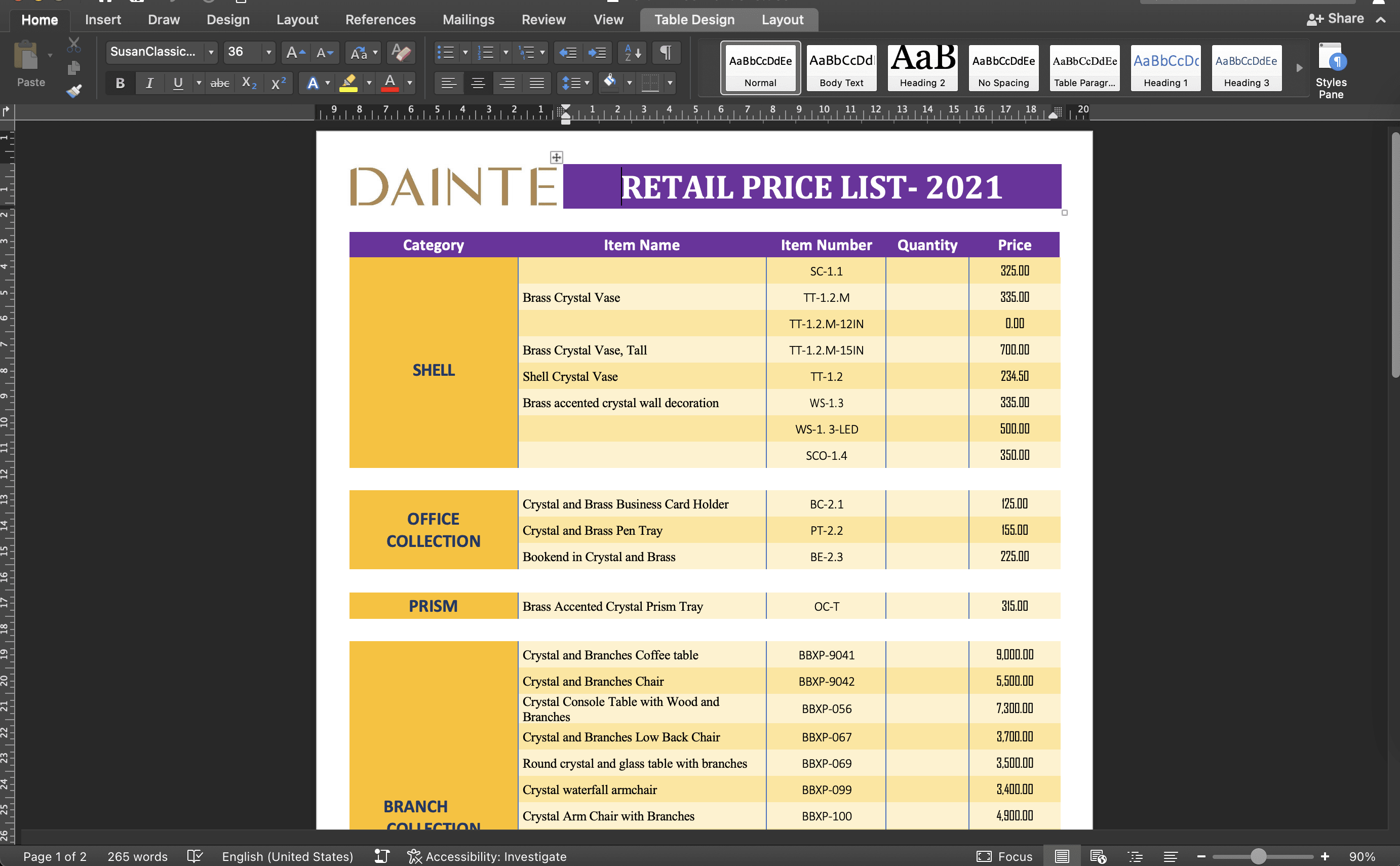
Task: Increase indent of paragraph
Action: click(x=598, y=53)
